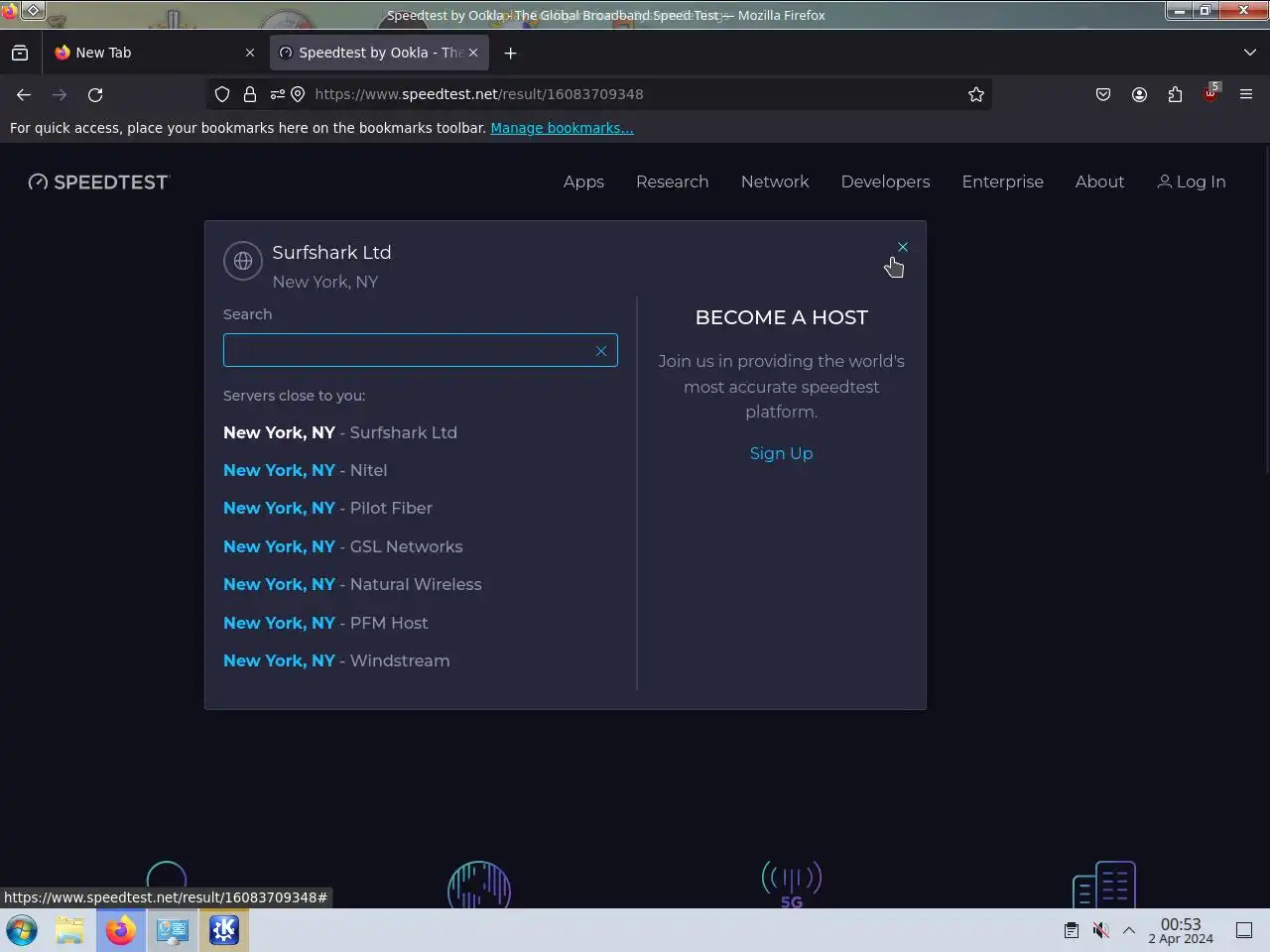Open the Research menu item
Image resolution: width=1270 pixels, height=952 pixels.
pos(672,181)
